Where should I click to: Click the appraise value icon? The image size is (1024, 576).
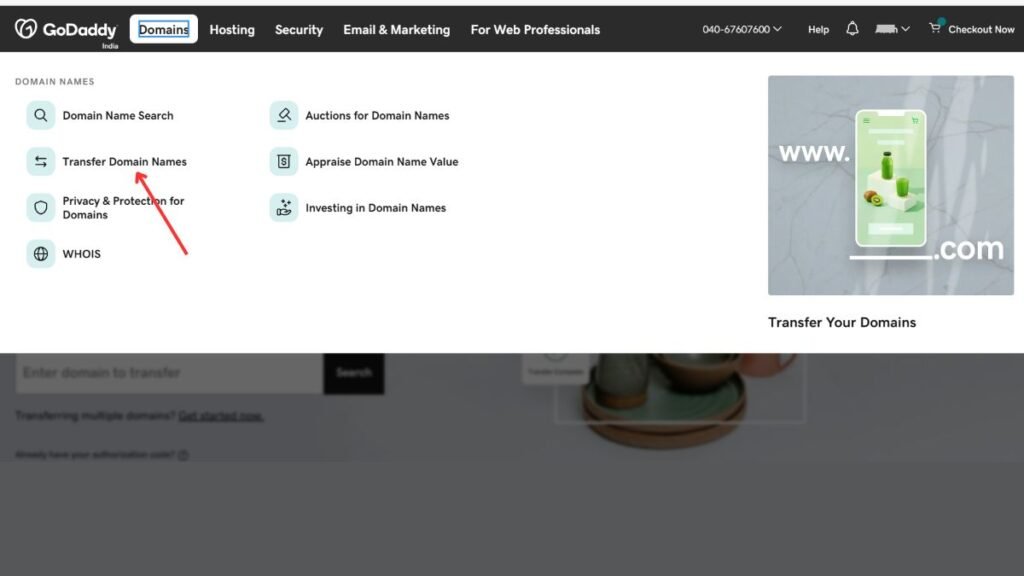[x=283, y=161]
